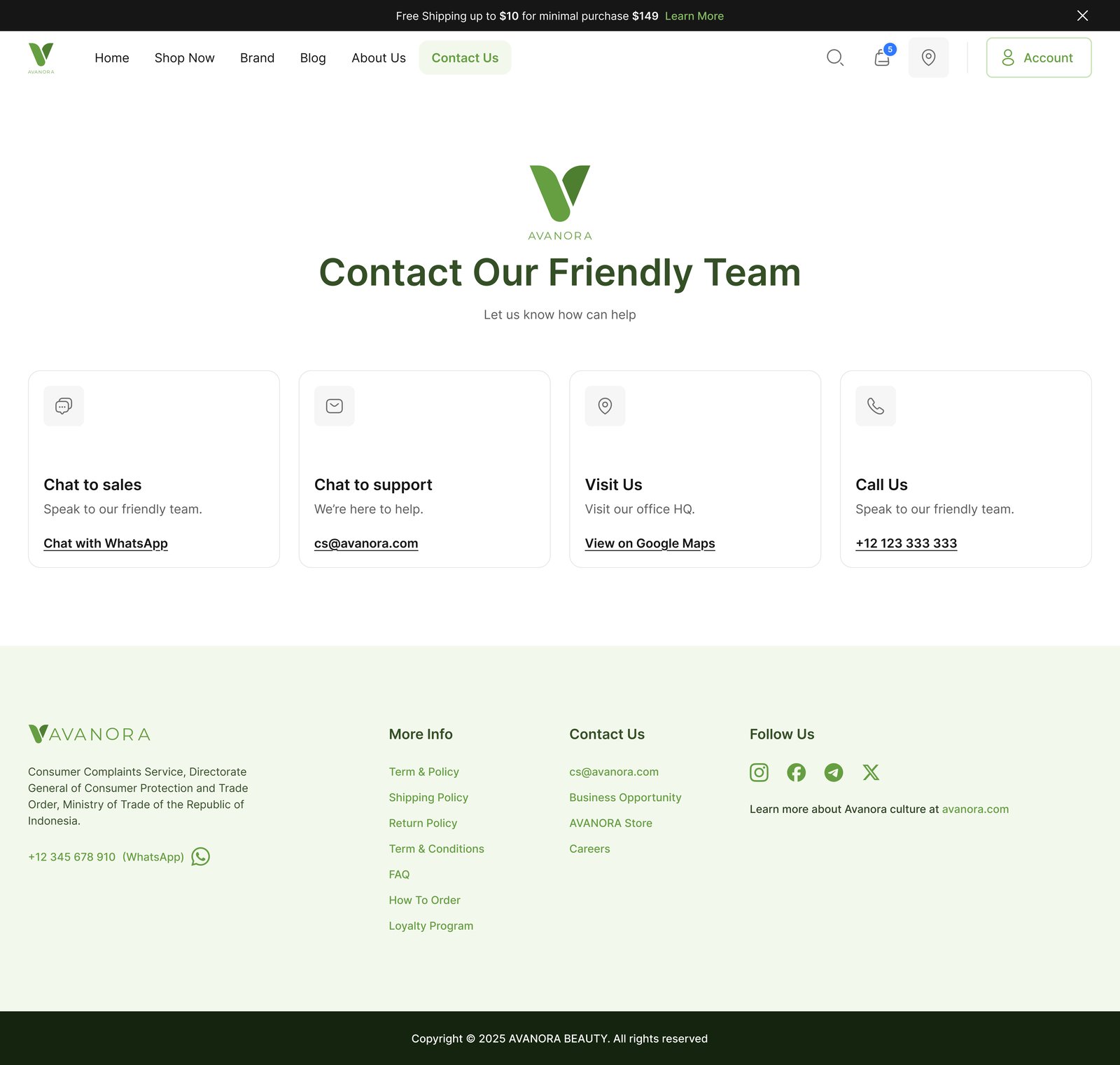This screenshot has width=1120, height=1065.
Task: Open Loyalty Program footer link
Action: (x=431, y=926)
